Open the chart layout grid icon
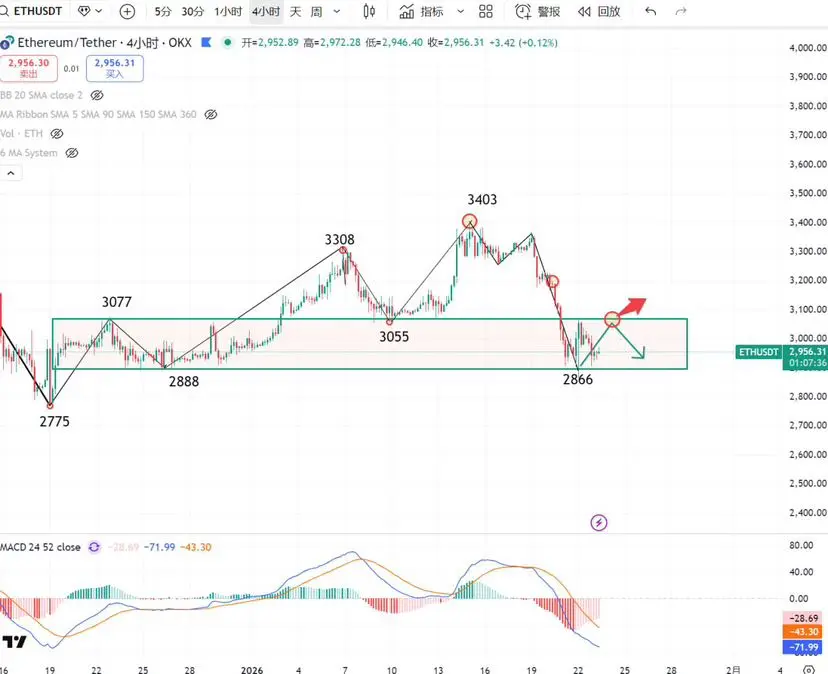The width and height of the screenshot is (828, 674). click(x=486, y=12)
